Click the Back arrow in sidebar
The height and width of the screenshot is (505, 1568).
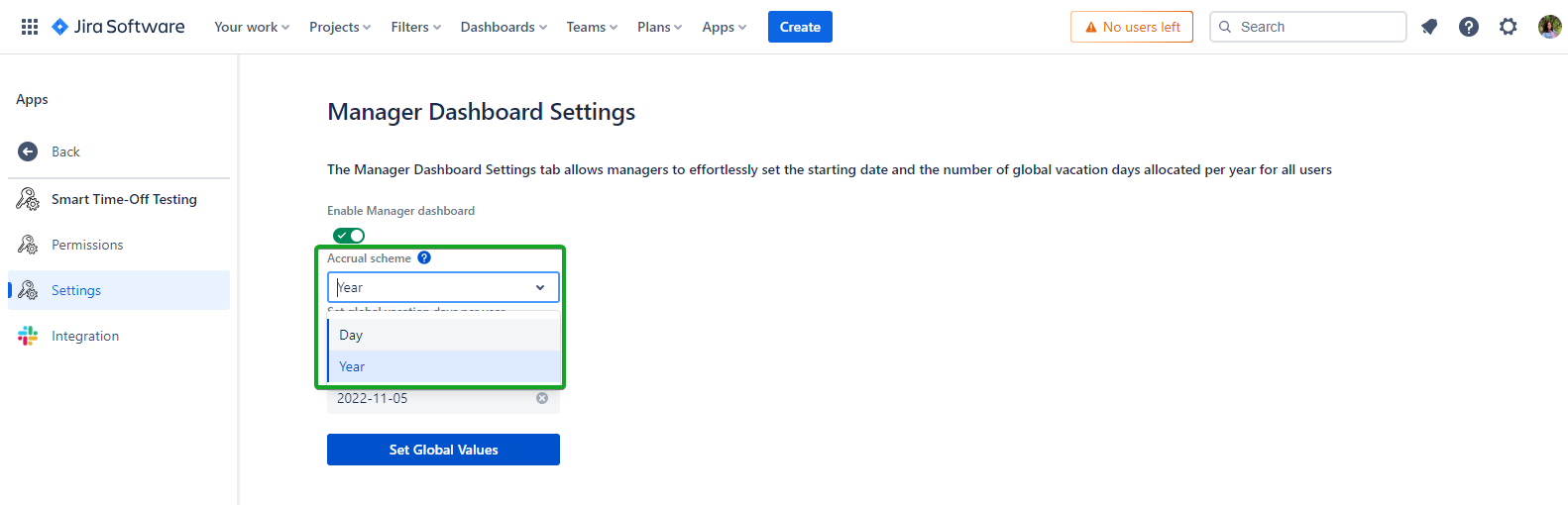point(28,151)
